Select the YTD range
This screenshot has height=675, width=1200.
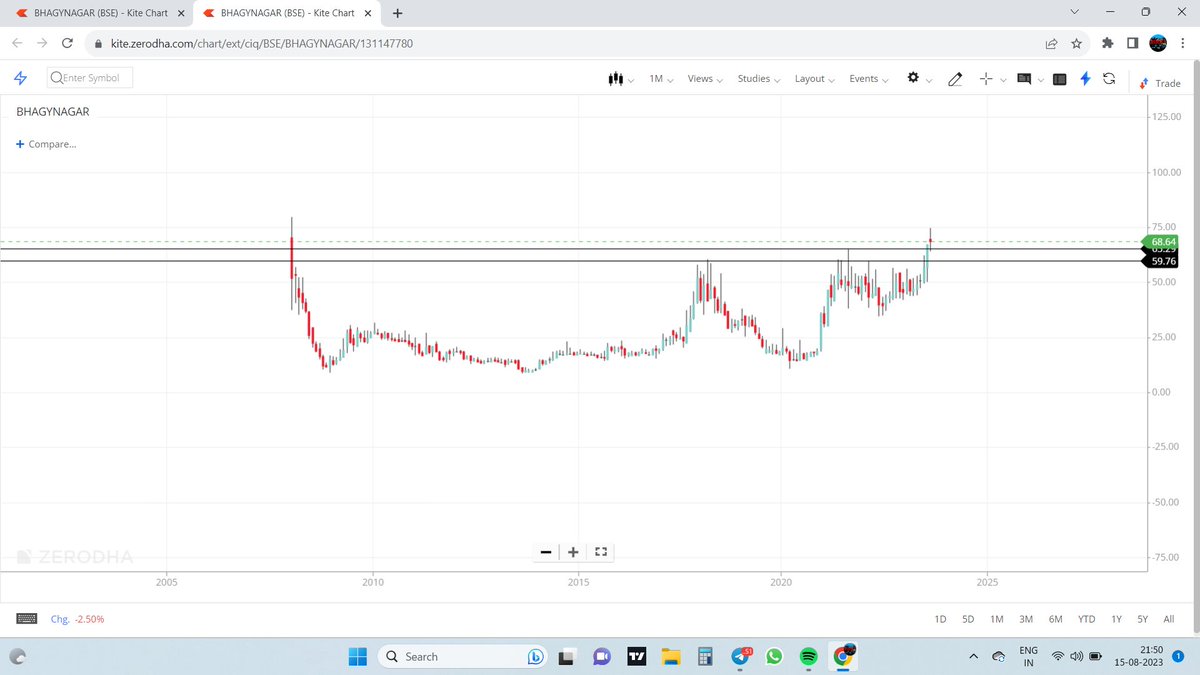[x=1087, y=619]
